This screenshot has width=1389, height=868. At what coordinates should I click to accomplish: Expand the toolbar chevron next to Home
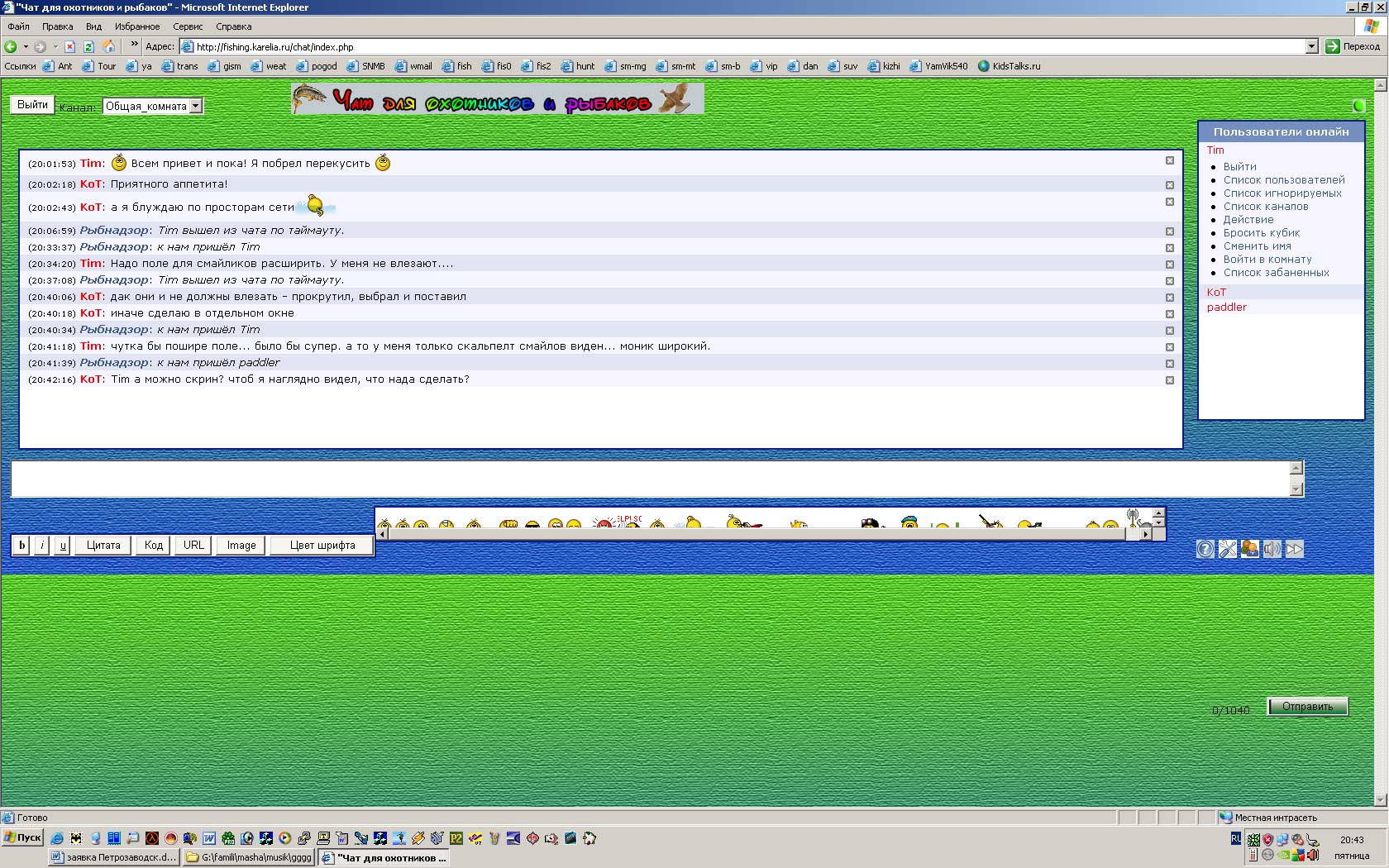point(134,45)
